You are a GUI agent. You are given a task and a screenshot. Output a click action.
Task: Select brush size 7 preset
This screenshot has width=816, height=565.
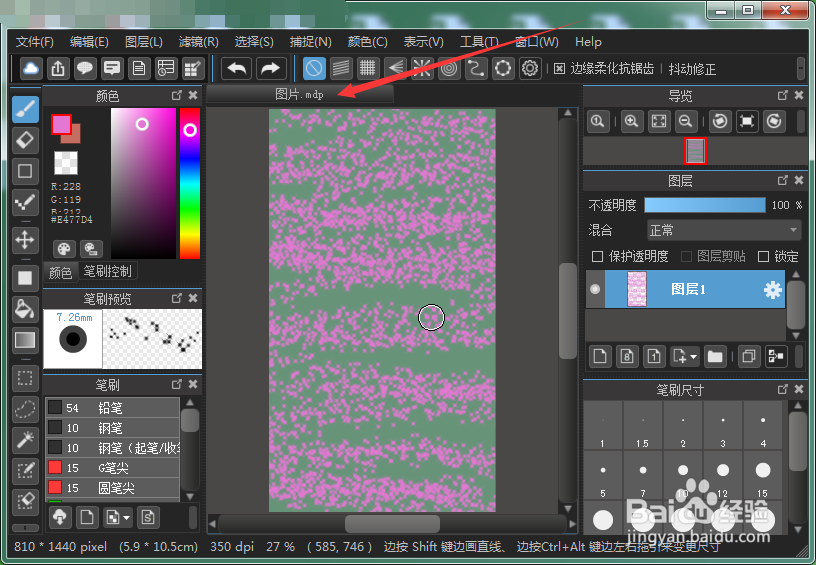[643, 475]
